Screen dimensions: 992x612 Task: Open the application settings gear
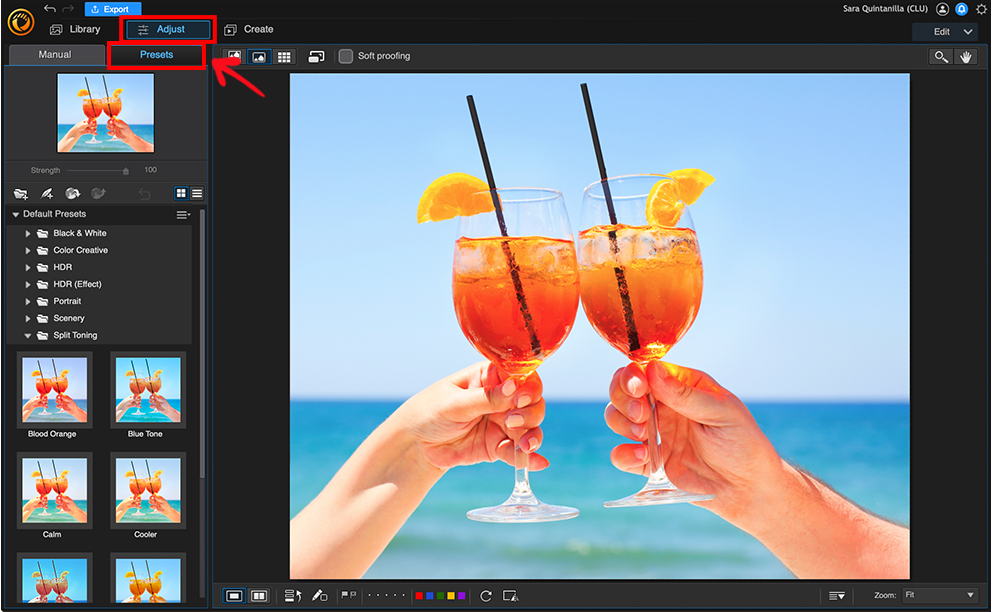pyautogui.click(x=981, y=8)
